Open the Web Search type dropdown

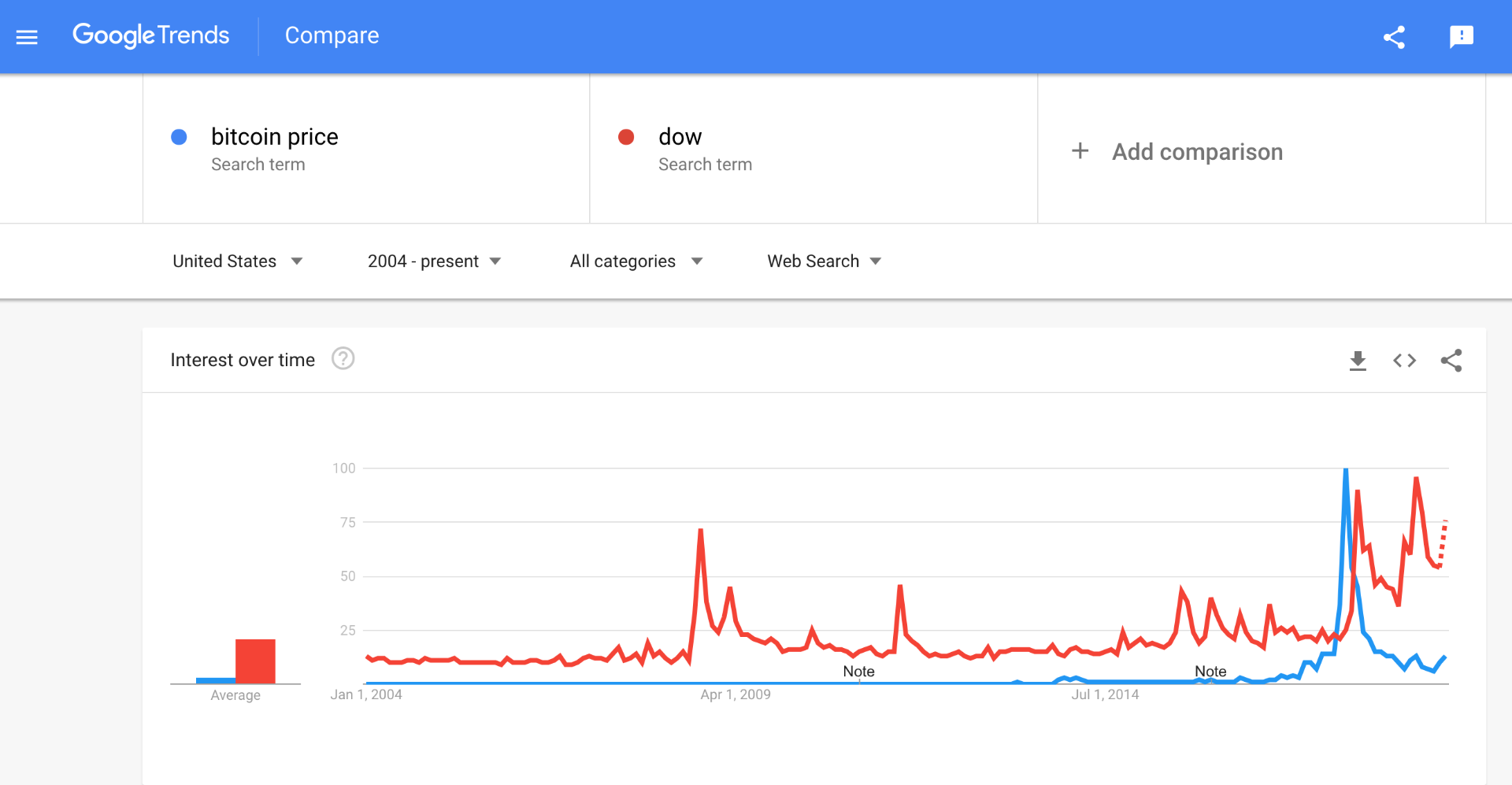click(825, 261)
